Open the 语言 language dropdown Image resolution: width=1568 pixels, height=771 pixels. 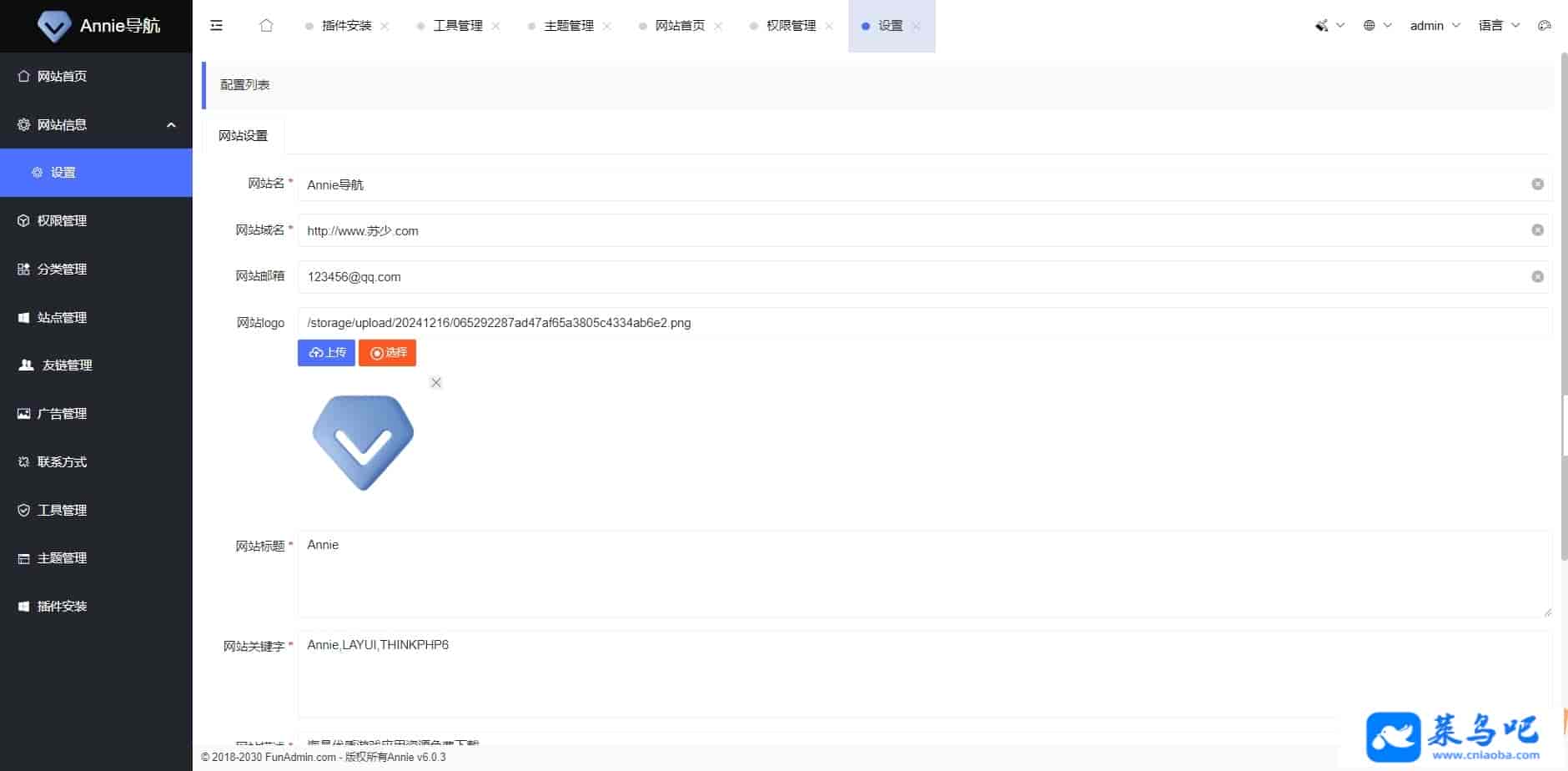[1499, 26]
